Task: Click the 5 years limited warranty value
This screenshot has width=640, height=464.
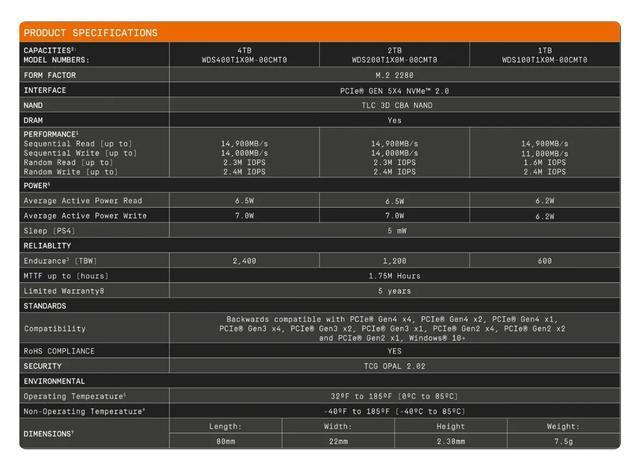Action: click(x=394, y=290)
